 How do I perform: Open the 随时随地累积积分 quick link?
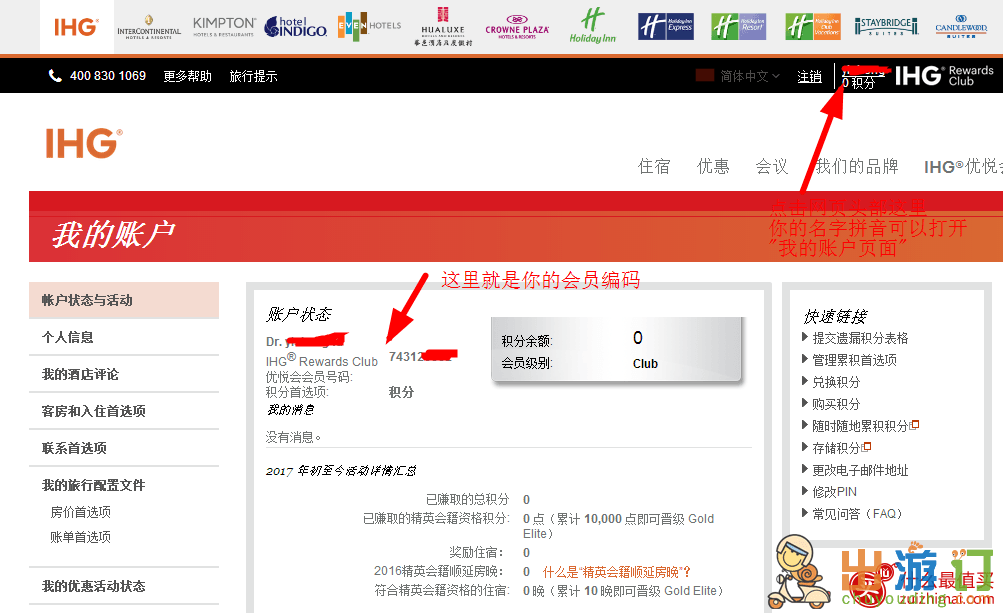(x=860, y=426)
